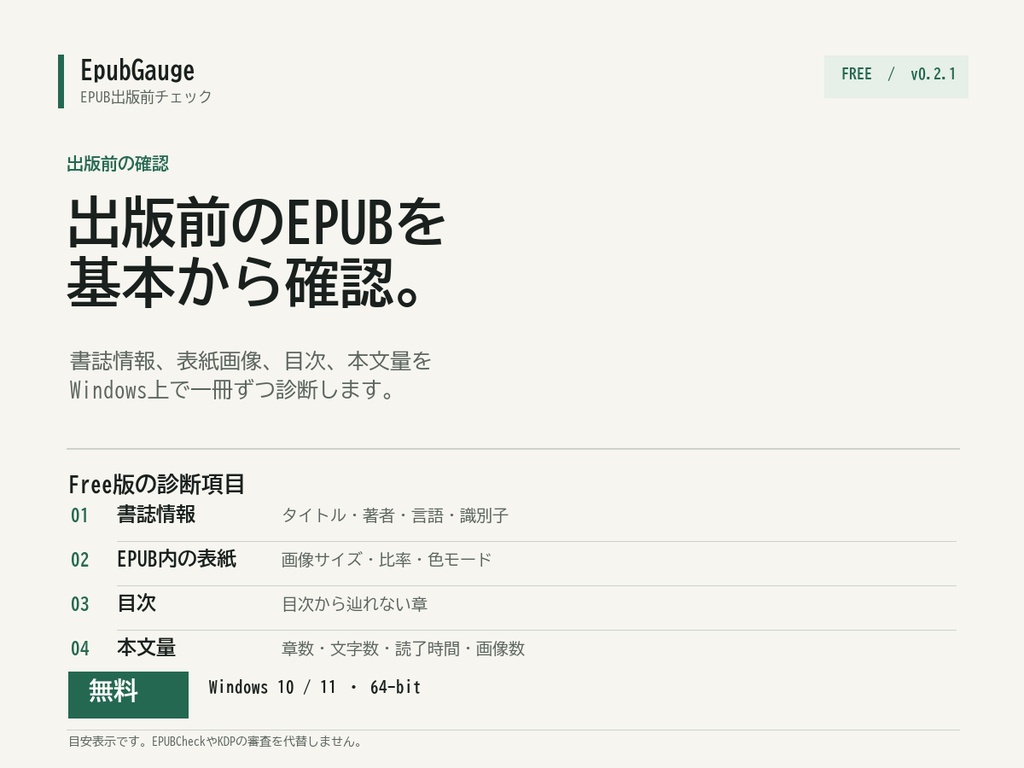Select the "EPUB出版前チェック" tagline under the logo
This screenshot has height=768, width=1024.
point(146,97)
